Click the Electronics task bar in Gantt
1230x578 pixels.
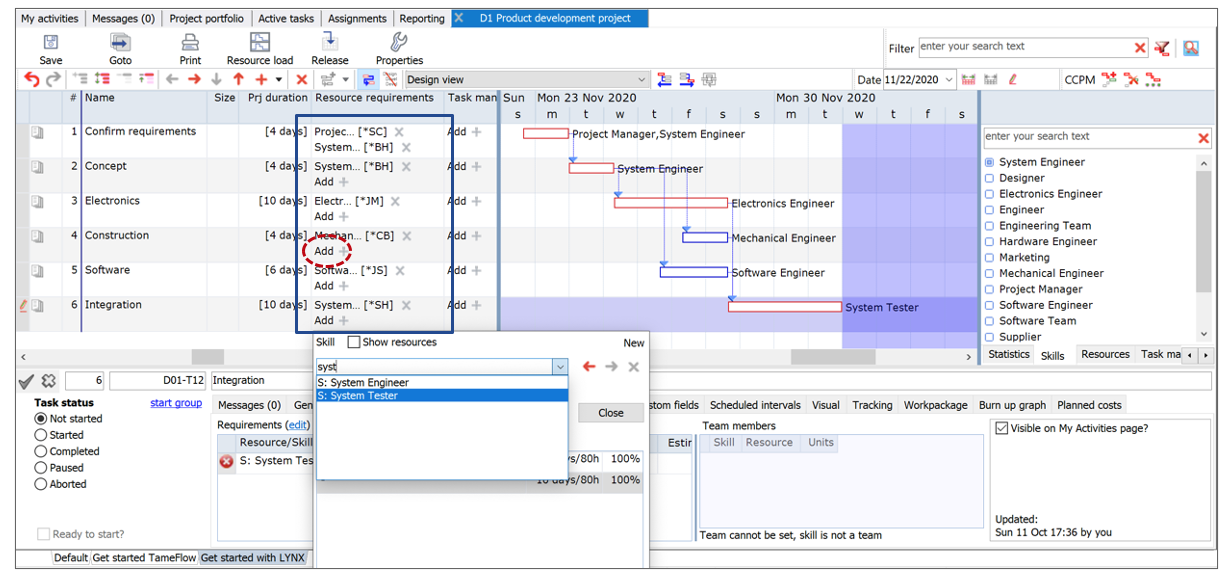(671, 203)
